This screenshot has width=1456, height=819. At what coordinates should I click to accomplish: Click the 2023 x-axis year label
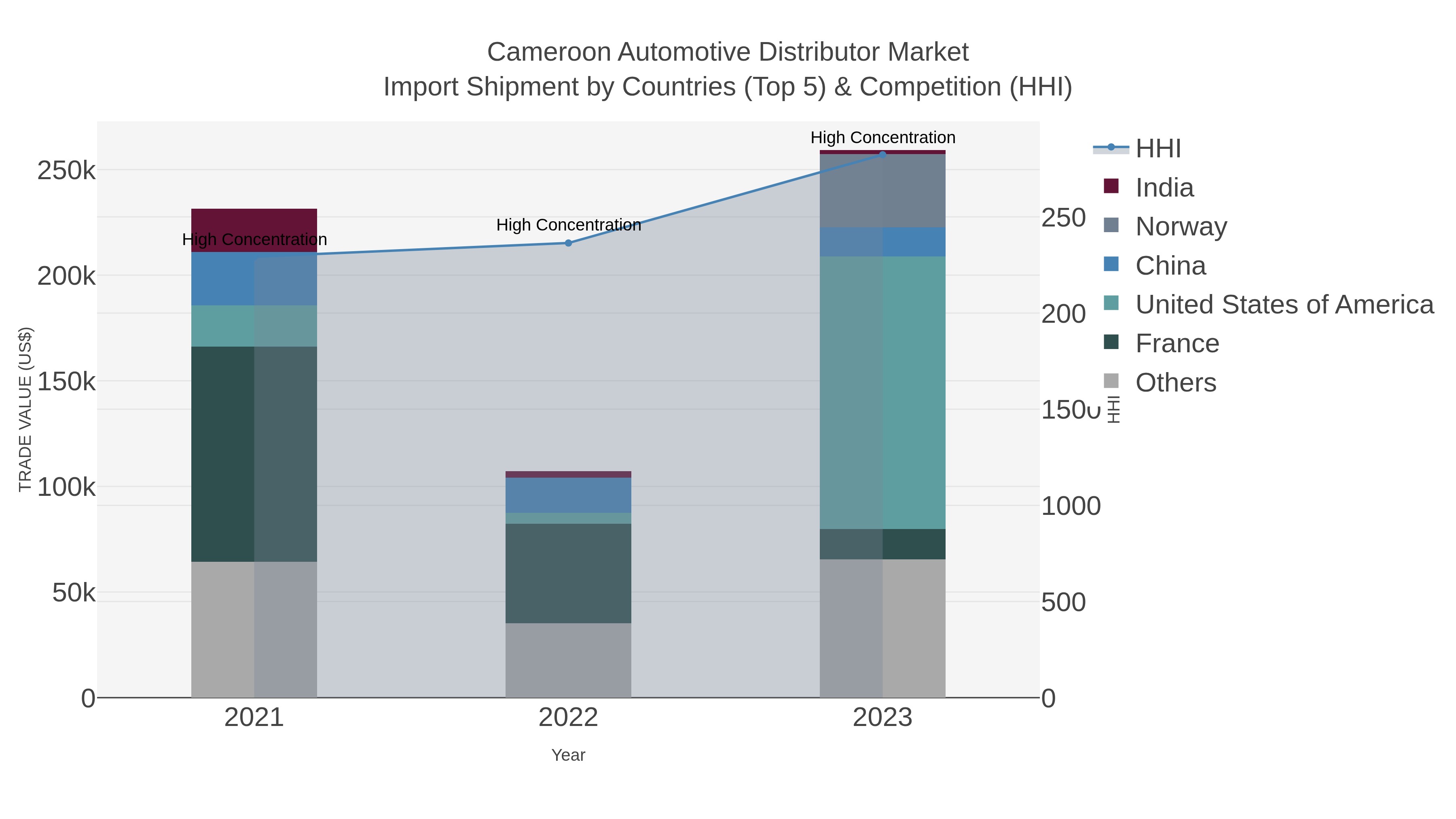[x=883, y=718]
